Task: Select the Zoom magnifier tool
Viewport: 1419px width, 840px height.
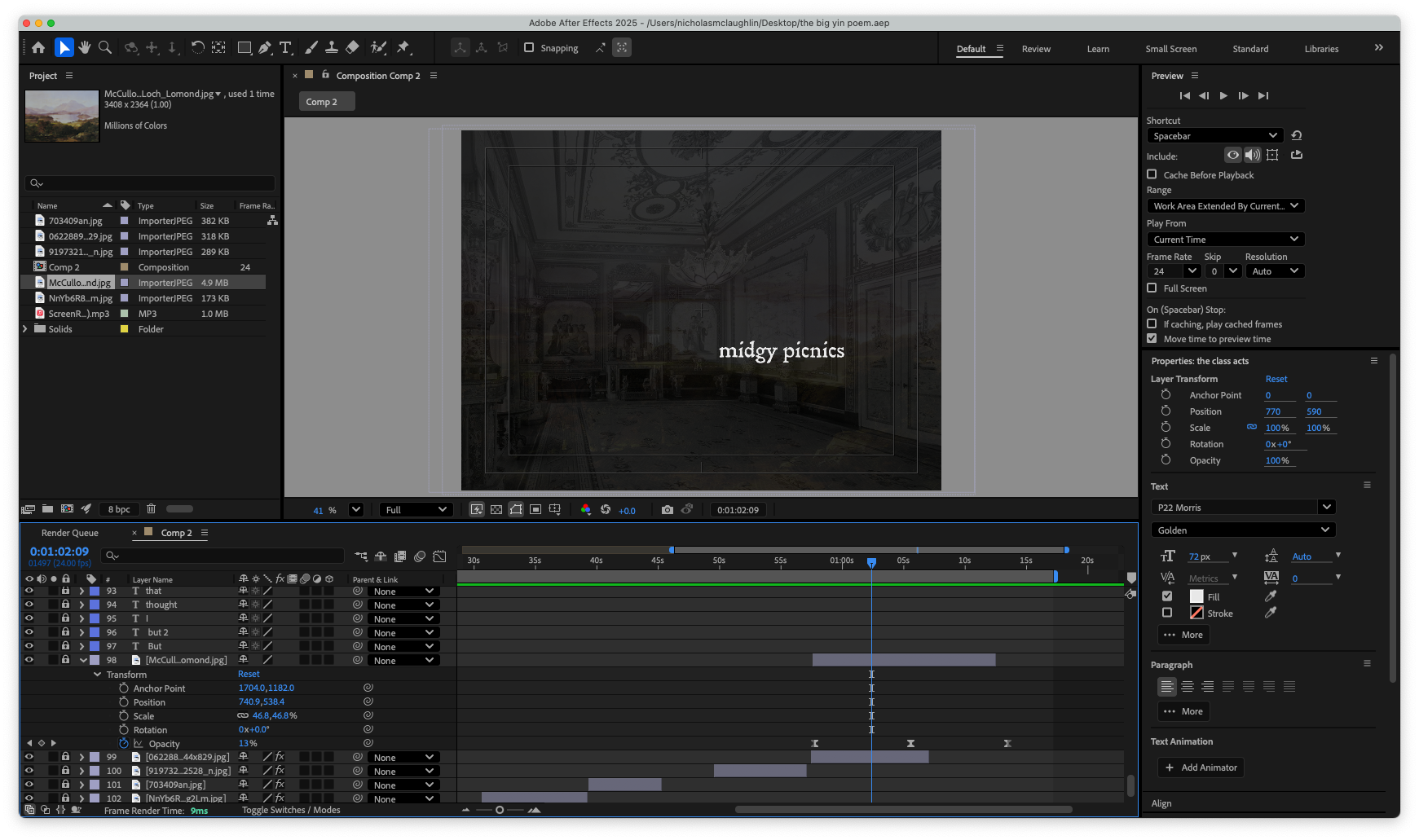Action: click(105, 48)
